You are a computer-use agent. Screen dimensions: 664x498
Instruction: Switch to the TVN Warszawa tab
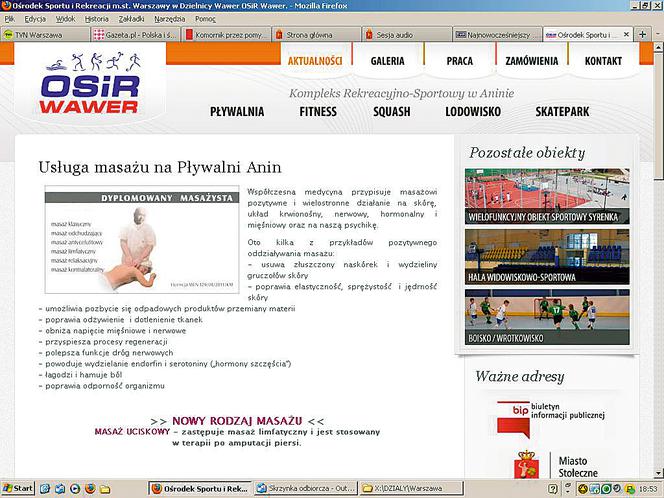point(45,35)
